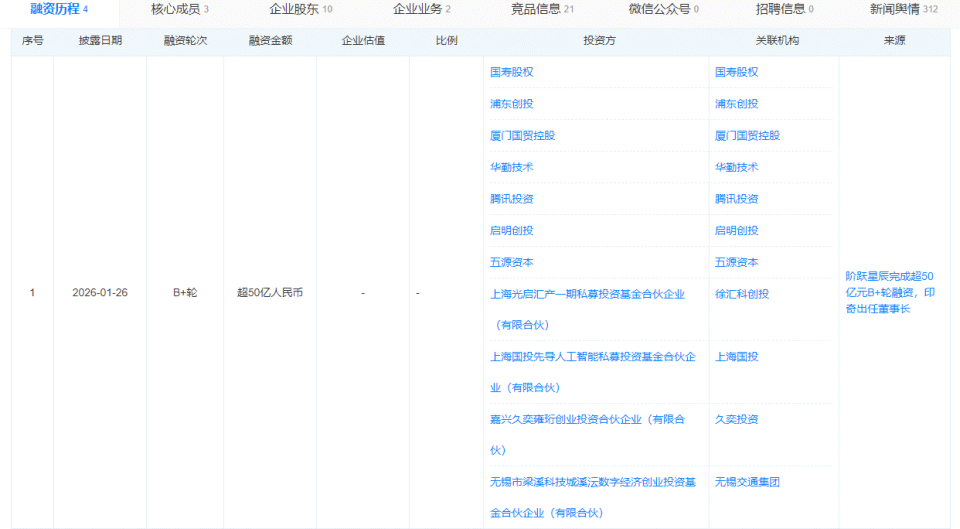Open the 核心成员 tab
The image size is (960, 529).
click(179, 9)
